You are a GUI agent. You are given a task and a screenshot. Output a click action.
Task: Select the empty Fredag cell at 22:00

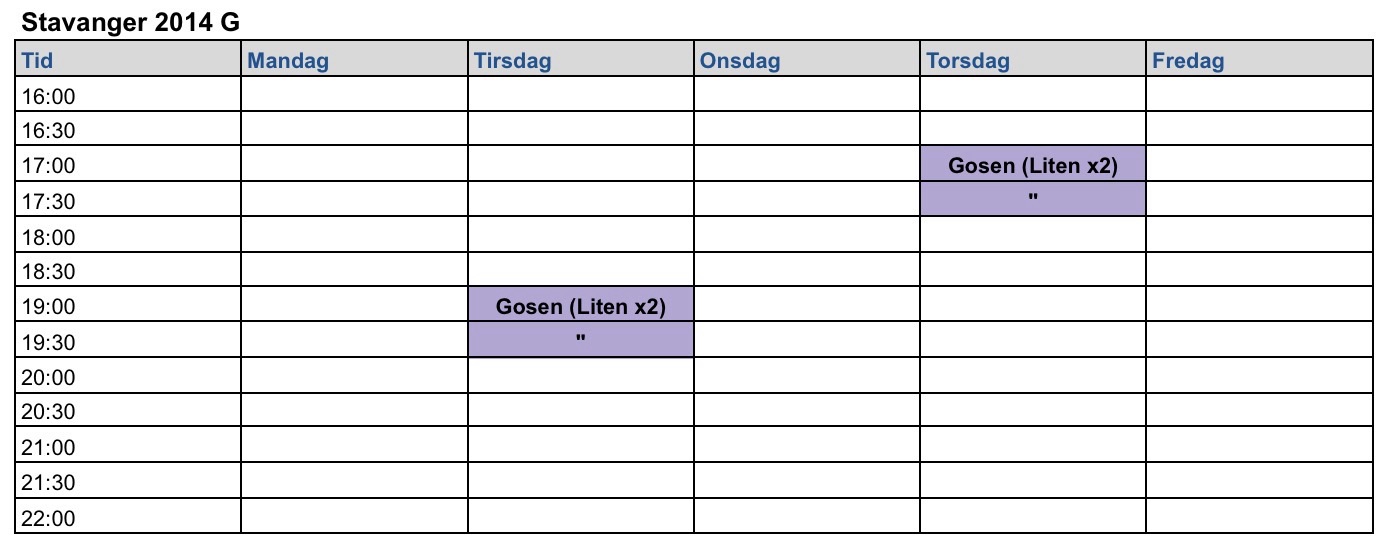pyautogui.click(x=1258, y=518)
